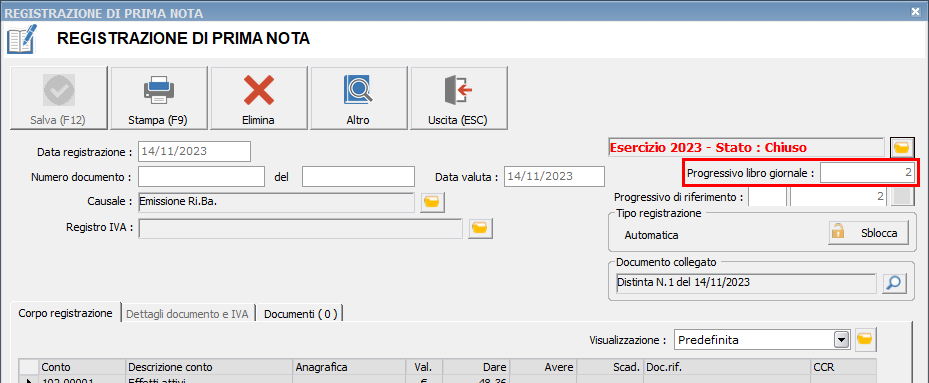Click the Data valuta field
The width and height of the screenshot is (929, 383).
click(555, 177)
